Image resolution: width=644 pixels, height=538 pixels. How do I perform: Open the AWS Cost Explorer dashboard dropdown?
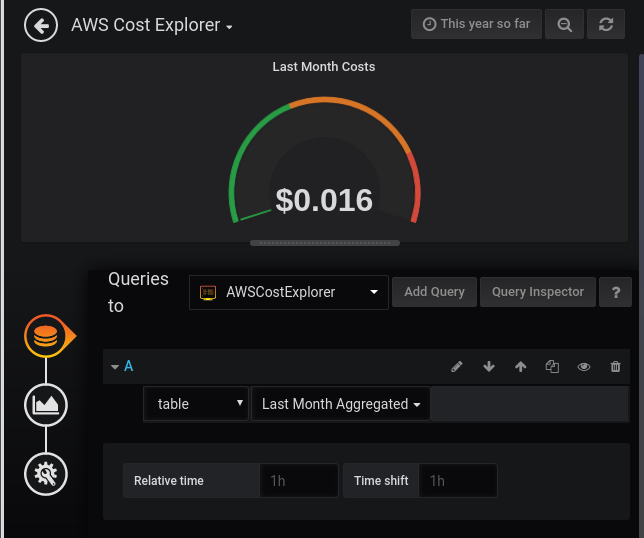[x=152, y=25]
